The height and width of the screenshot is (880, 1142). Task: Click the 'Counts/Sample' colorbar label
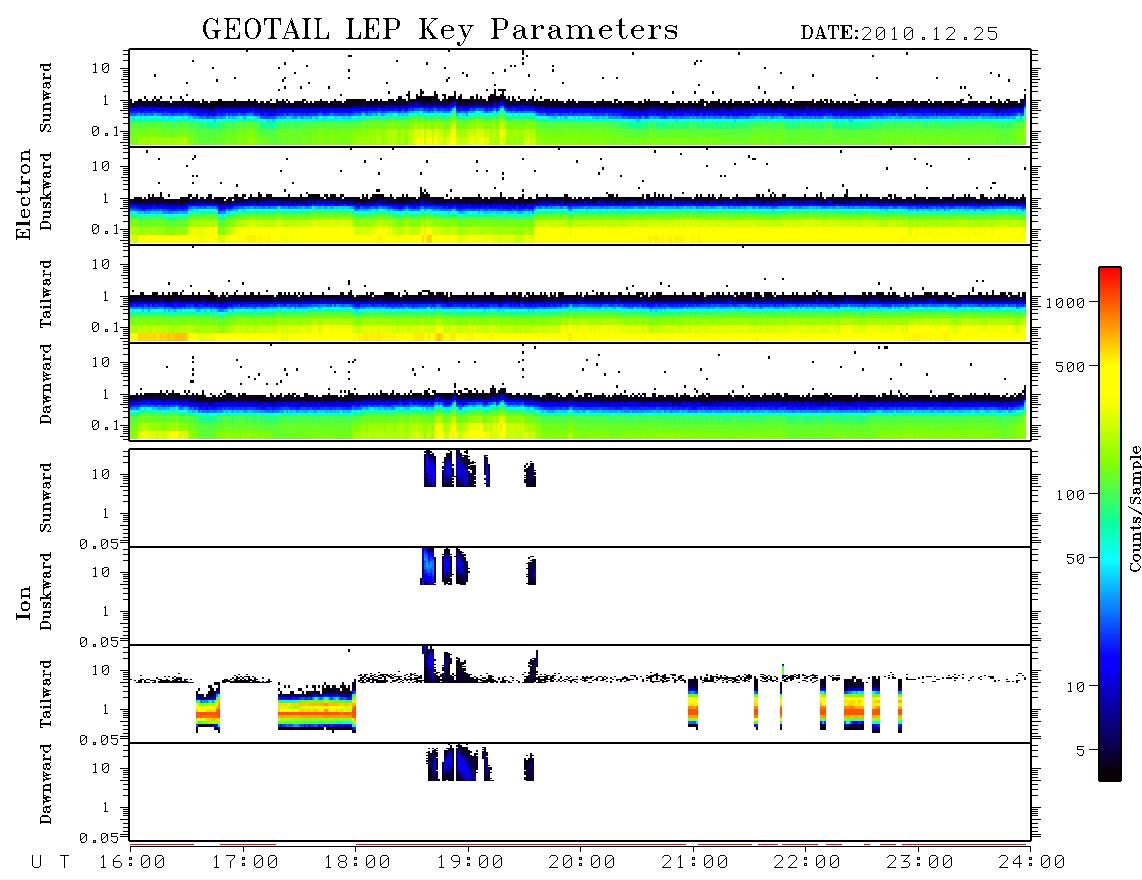(x=1134, y=508)
